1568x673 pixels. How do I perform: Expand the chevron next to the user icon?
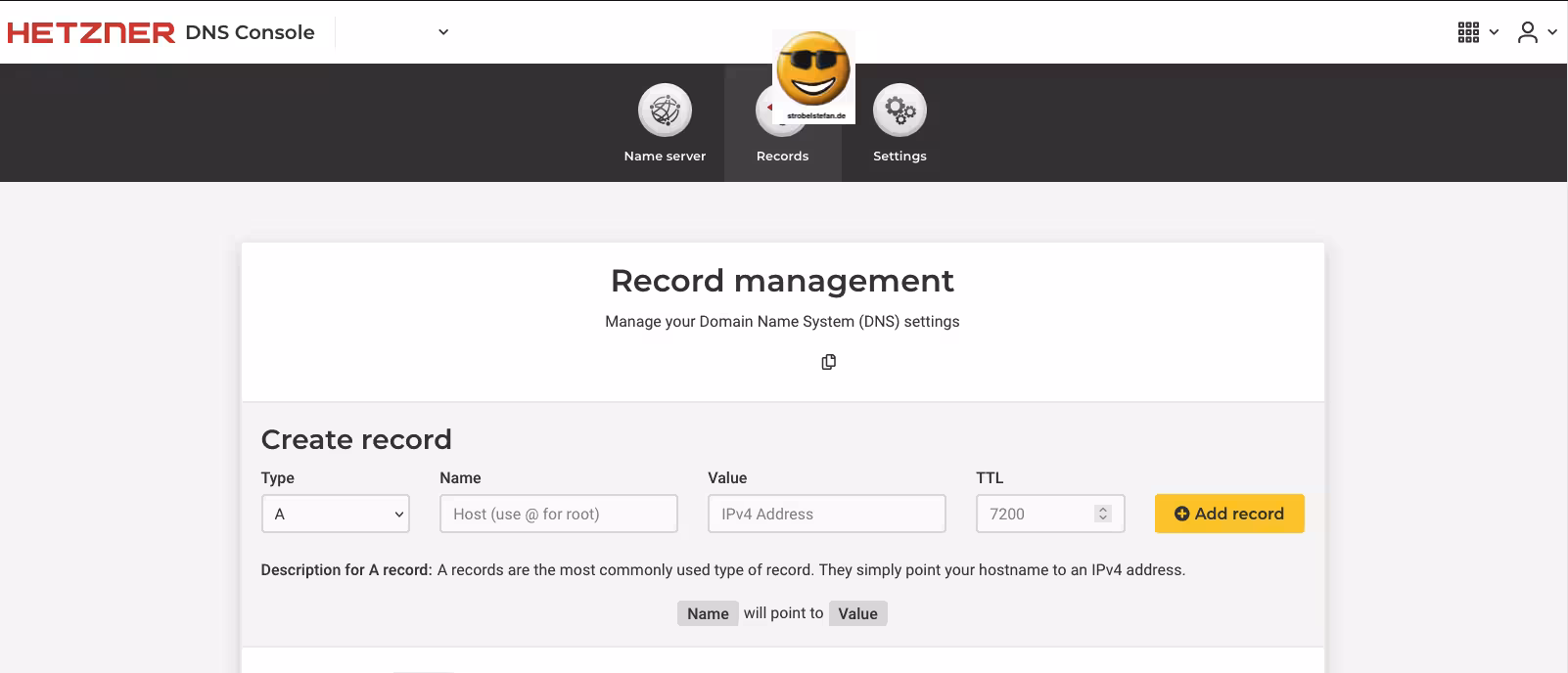[x=1552, y=32]
